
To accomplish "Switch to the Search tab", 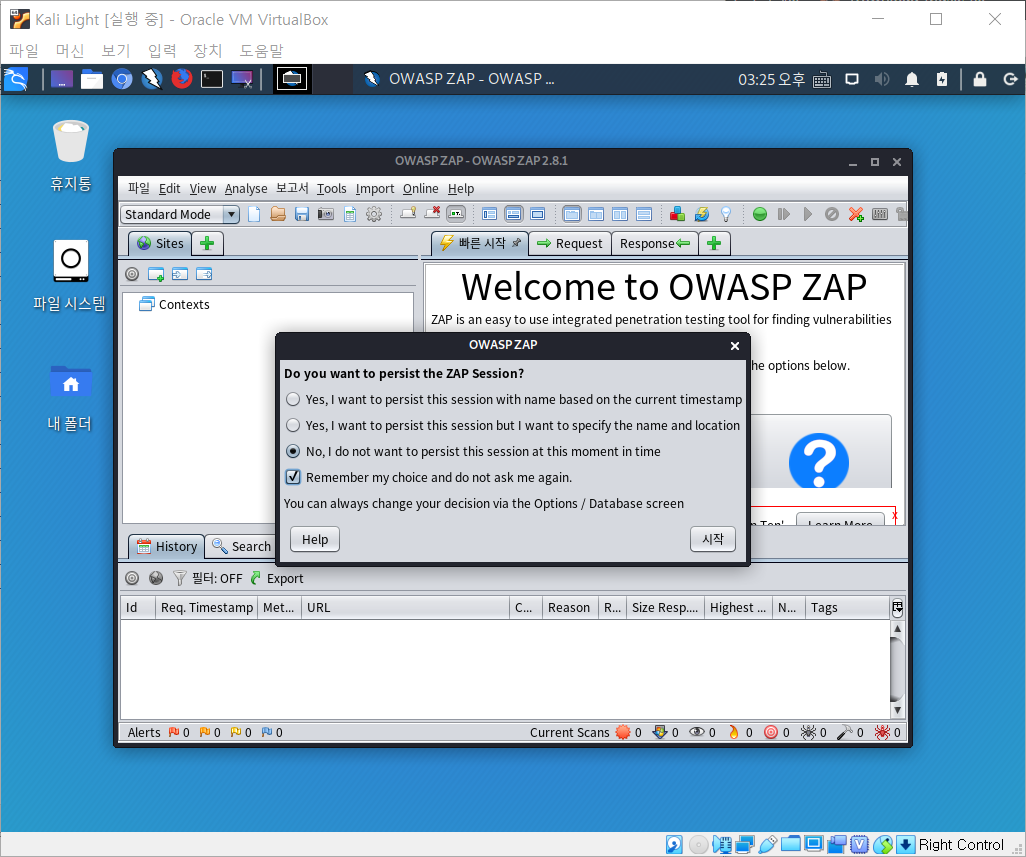I will pyautogui.click(x=241, y=546).
